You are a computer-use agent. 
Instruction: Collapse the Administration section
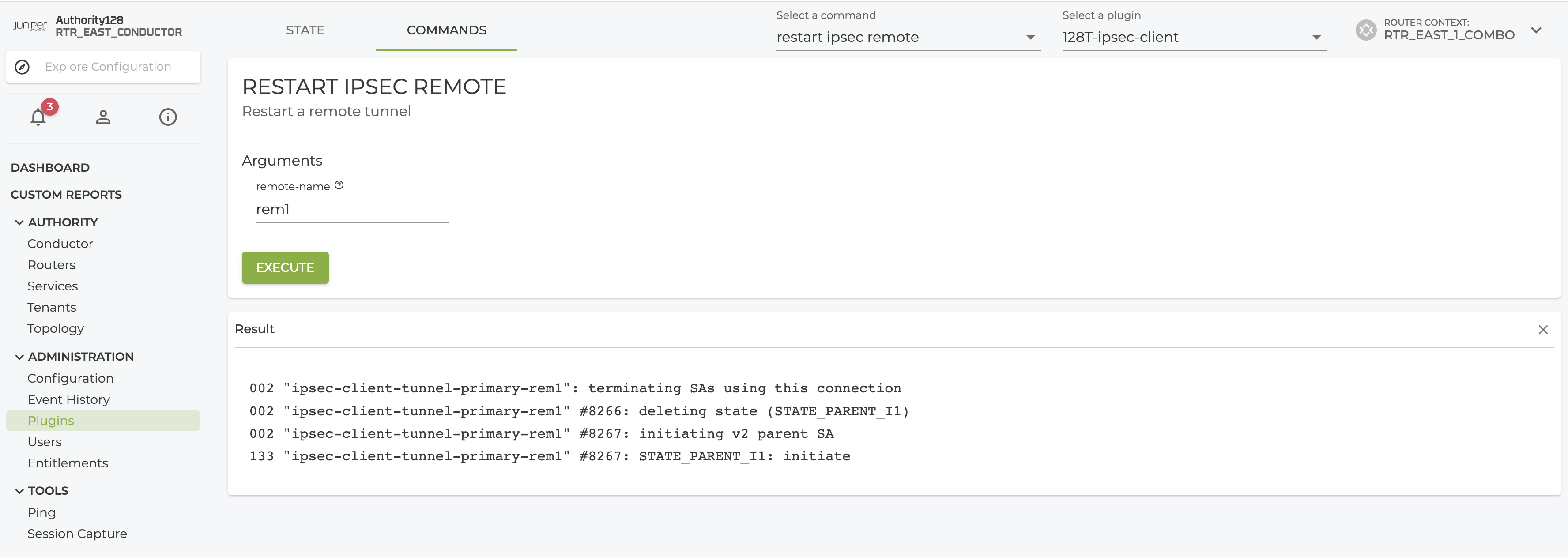point(19,357)
